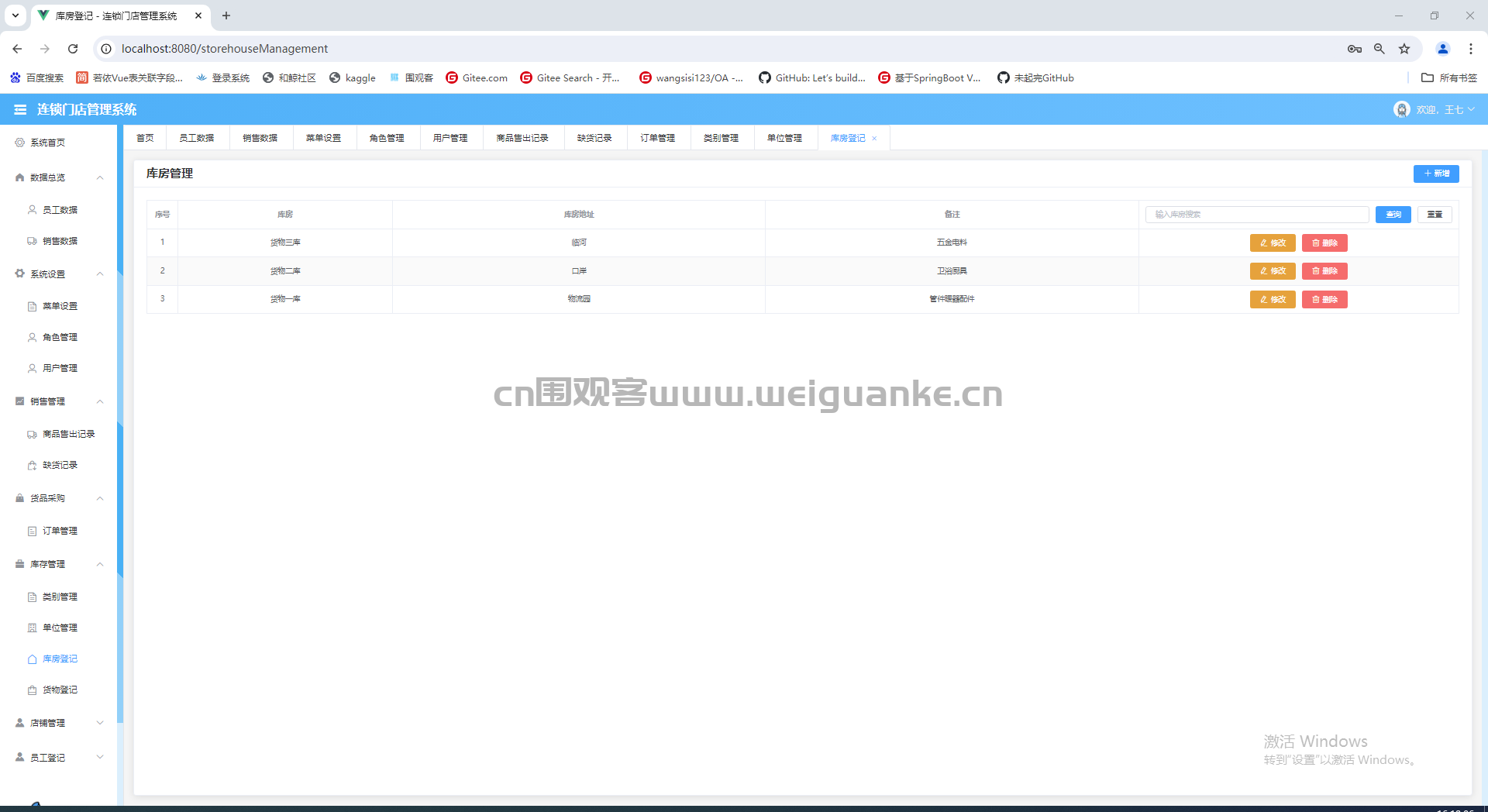Viewport: 1488px width, 812px height.
Task: Click the 员工数据 sidebar person icon
Action: pos(32,210)
